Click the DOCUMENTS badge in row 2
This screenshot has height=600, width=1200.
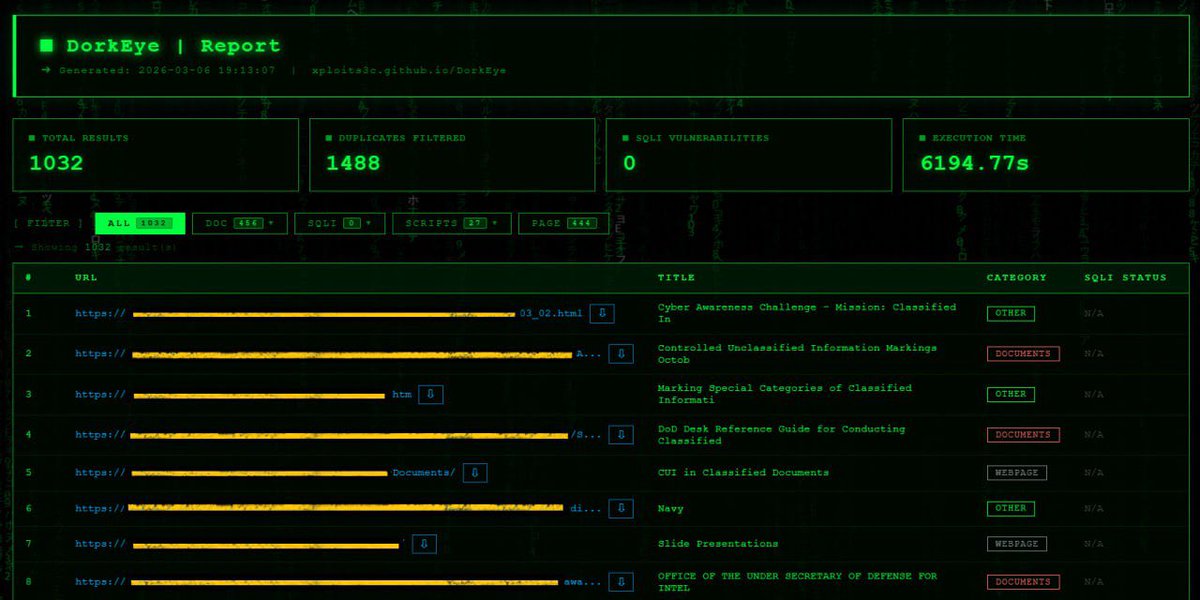pos(1023,354)
